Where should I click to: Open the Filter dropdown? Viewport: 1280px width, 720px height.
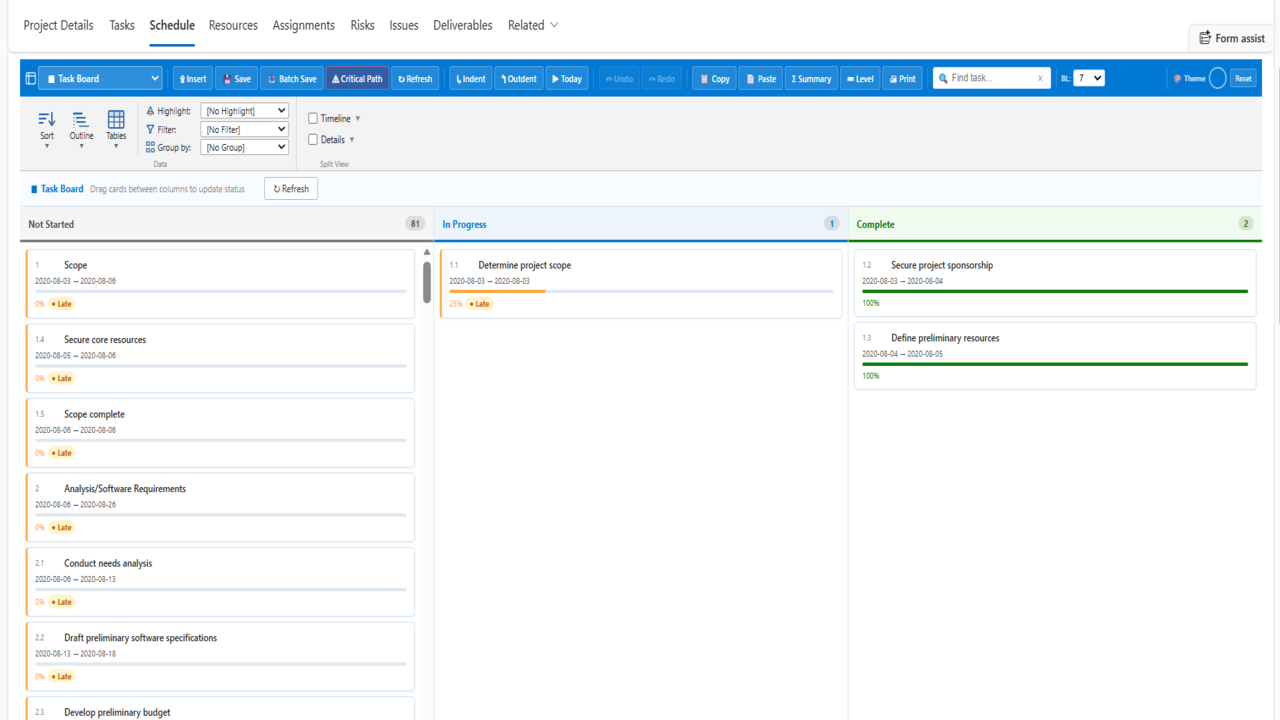point(245,129)
